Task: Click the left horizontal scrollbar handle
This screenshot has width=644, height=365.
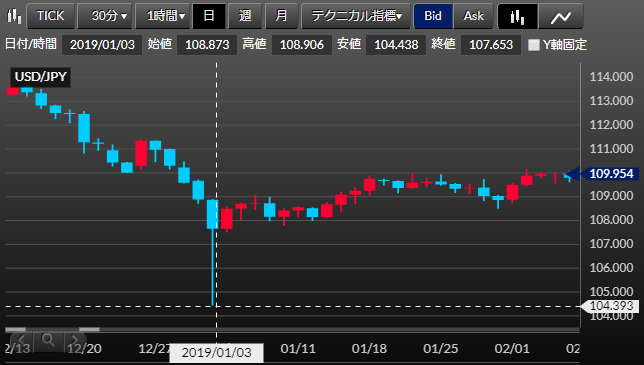Action: (16, 329)
